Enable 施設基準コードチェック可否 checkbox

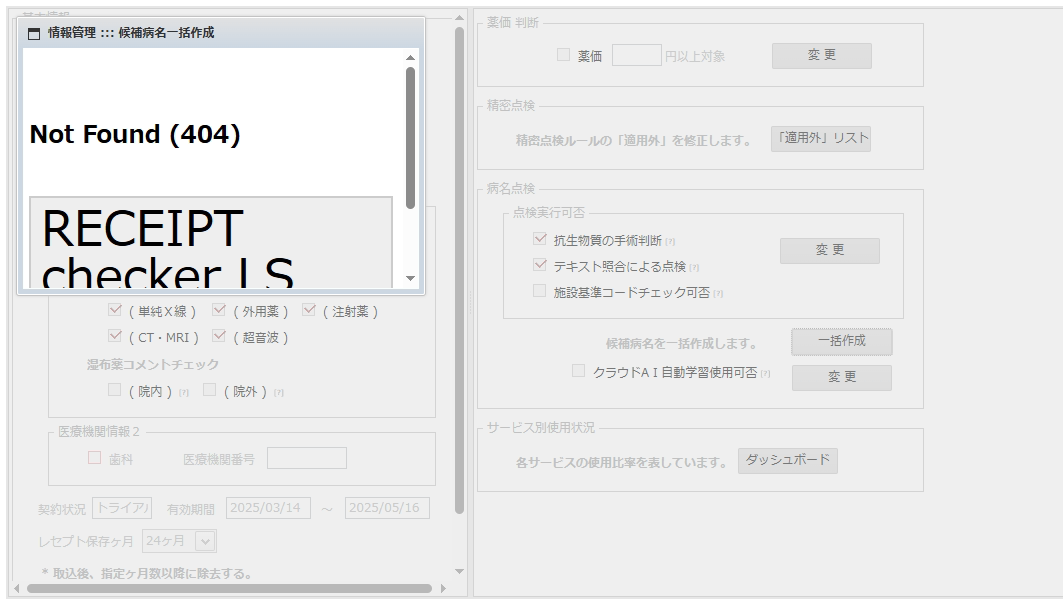(540, 291)
